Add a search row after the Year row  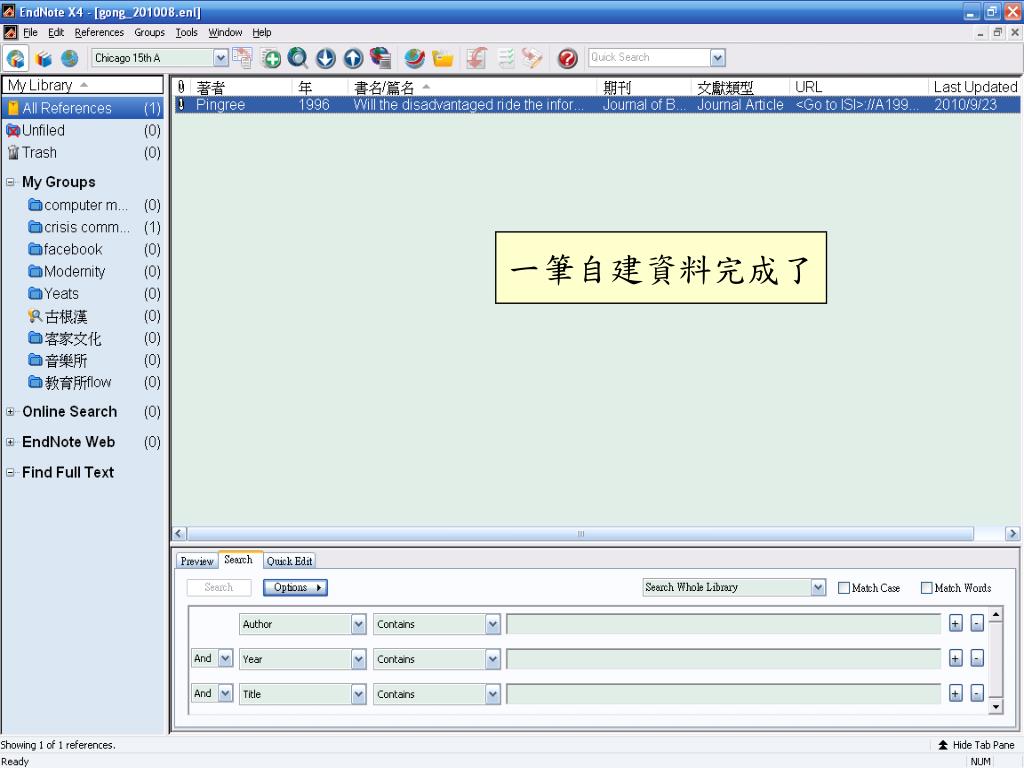click(x=955, y=658)
